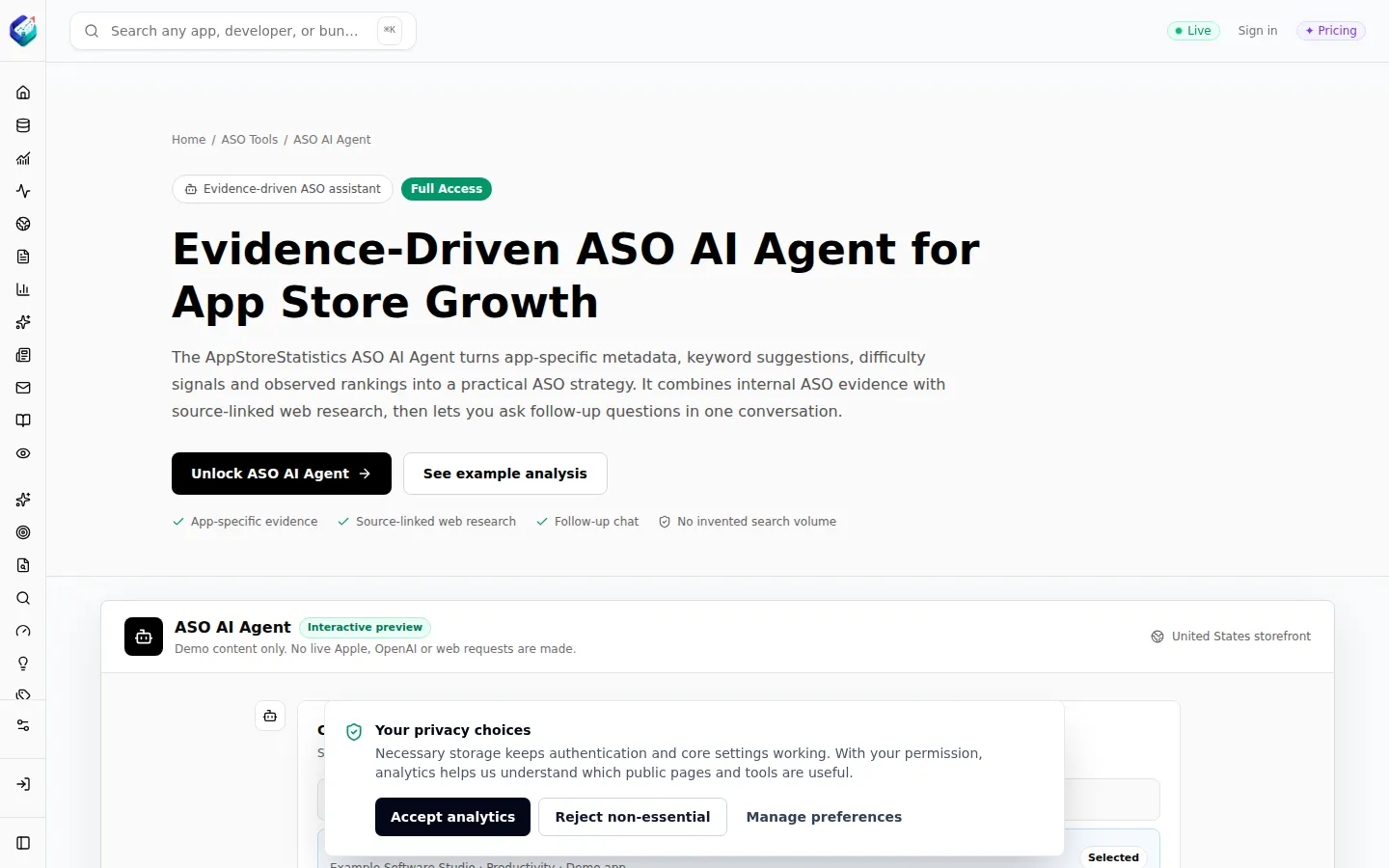Open the eye sidebar icon
The image size is (1389, 868).
pyautogui.click(x=23, y=453)
